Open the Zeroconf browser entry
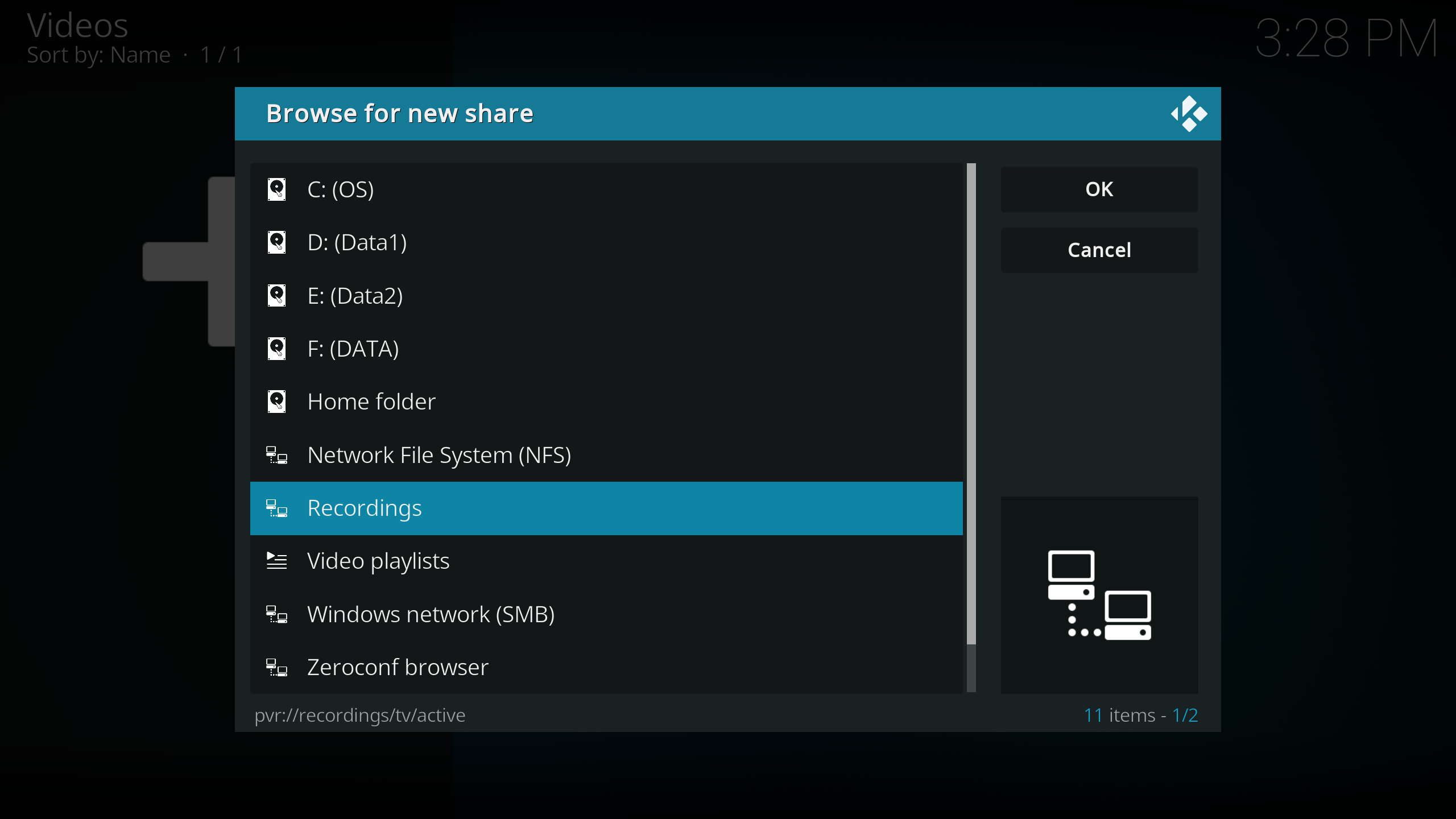Screen dimensions: 1456x819 click(606, 668)
